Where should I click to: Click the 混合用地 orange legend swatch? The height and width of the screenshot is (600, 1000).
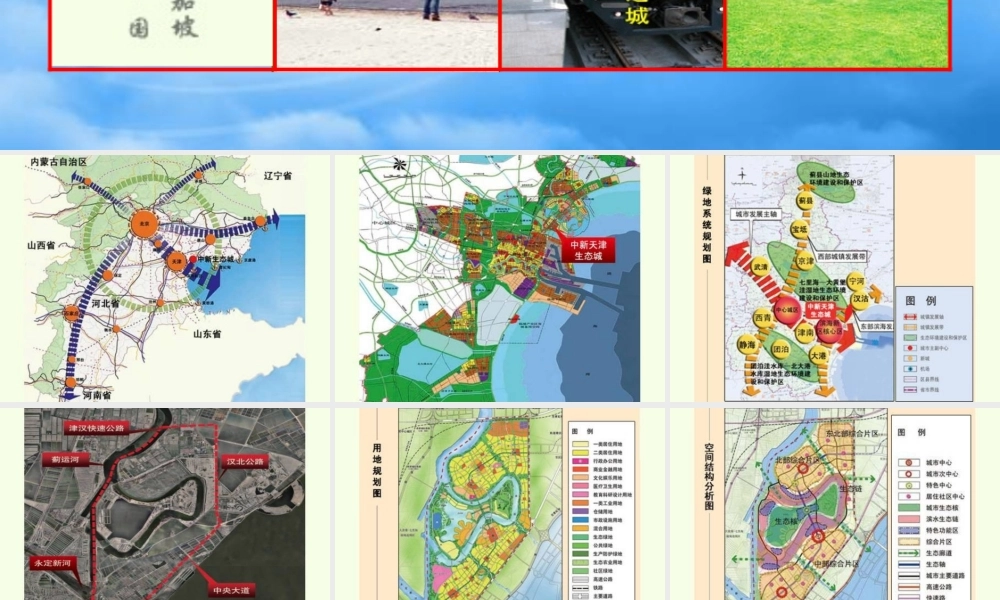pyautogui.click(x=580, y=529)
